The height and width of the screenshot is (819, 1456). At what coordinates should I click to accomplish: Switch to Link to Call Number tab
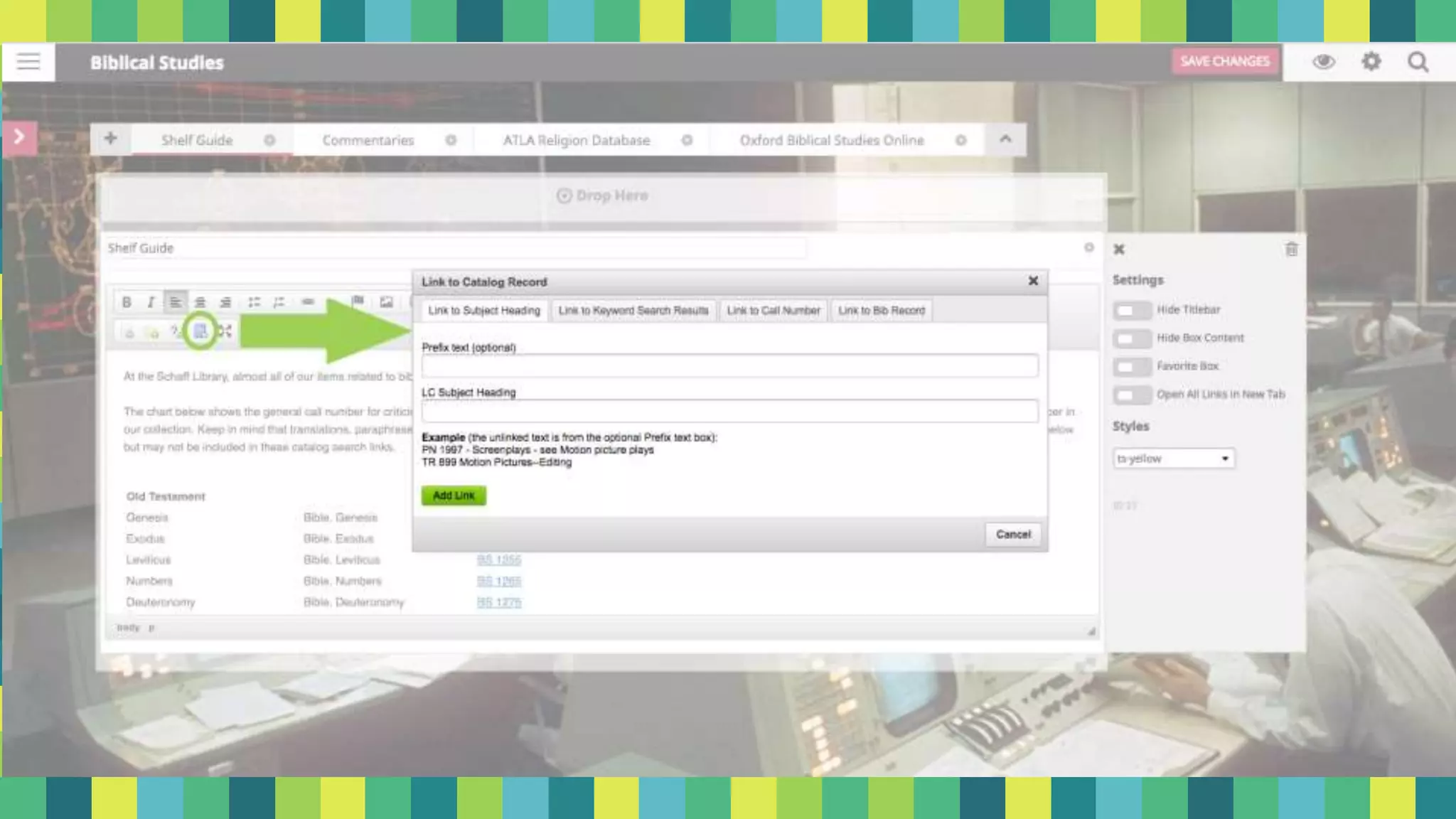[x=773, y=311]
